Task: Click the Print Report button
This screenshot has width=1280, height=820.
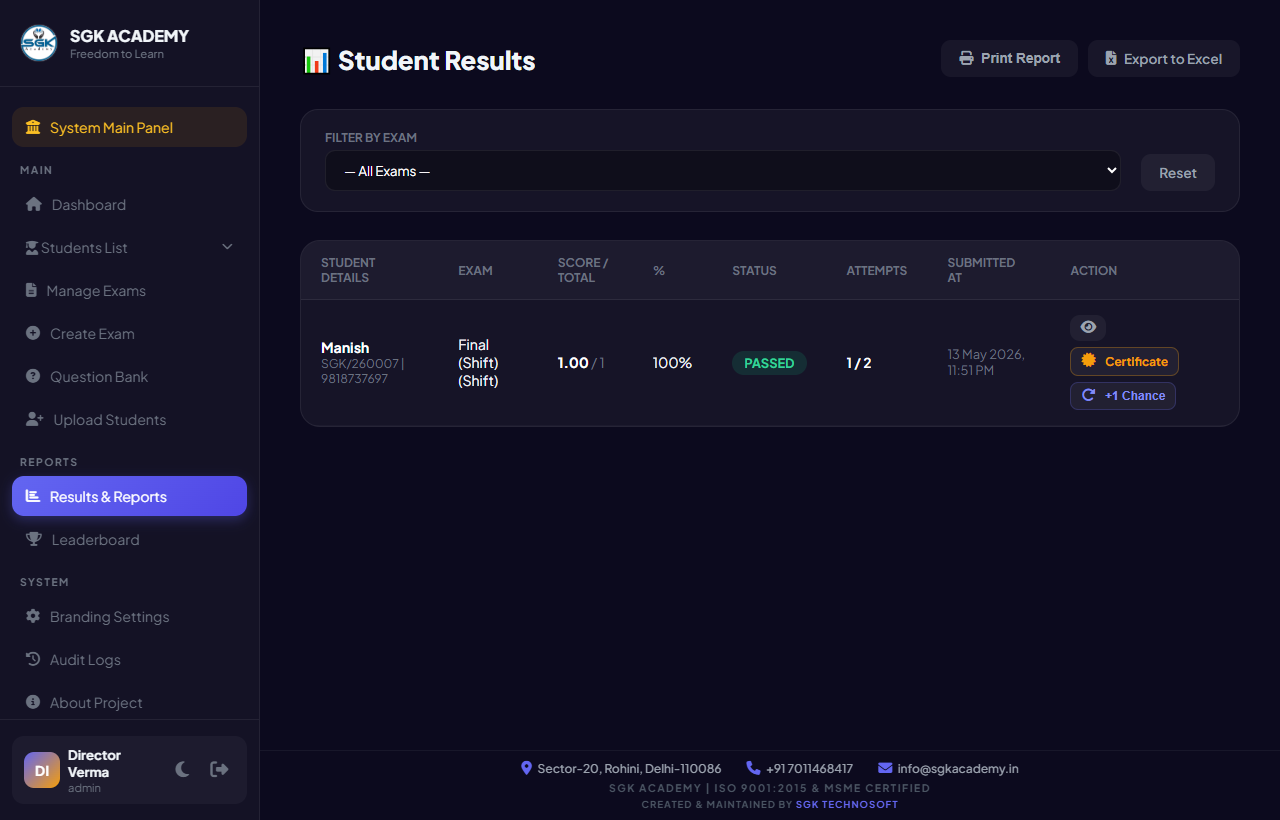Action: 1009,58
